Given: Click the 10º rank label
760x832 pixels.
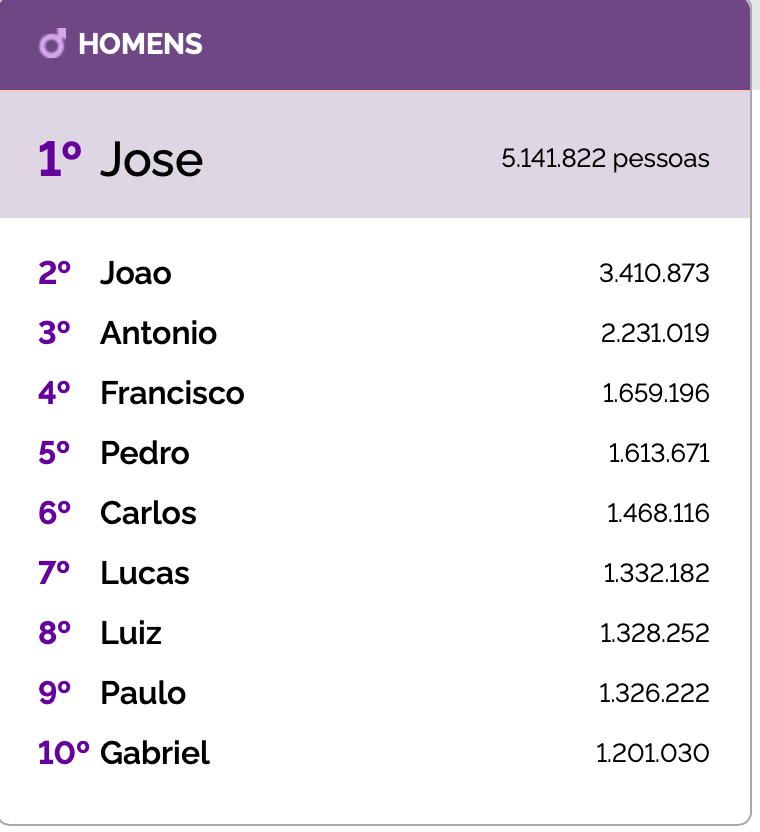Looking at the screenshot, I should [x=64, y=753].
